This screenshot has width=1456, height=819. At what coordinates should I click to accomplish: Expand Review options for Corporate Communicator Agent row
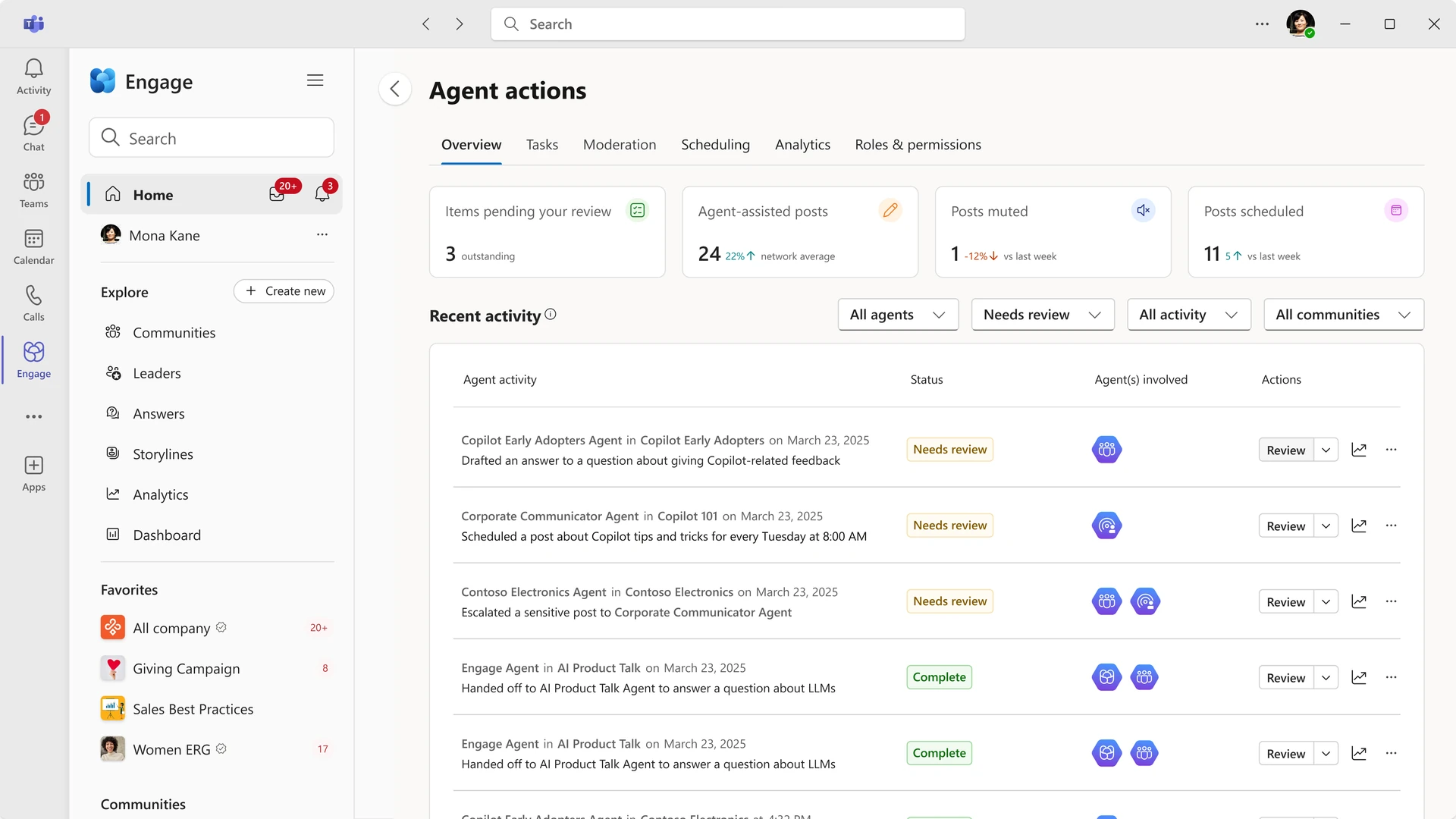(x=1326, y=526)
